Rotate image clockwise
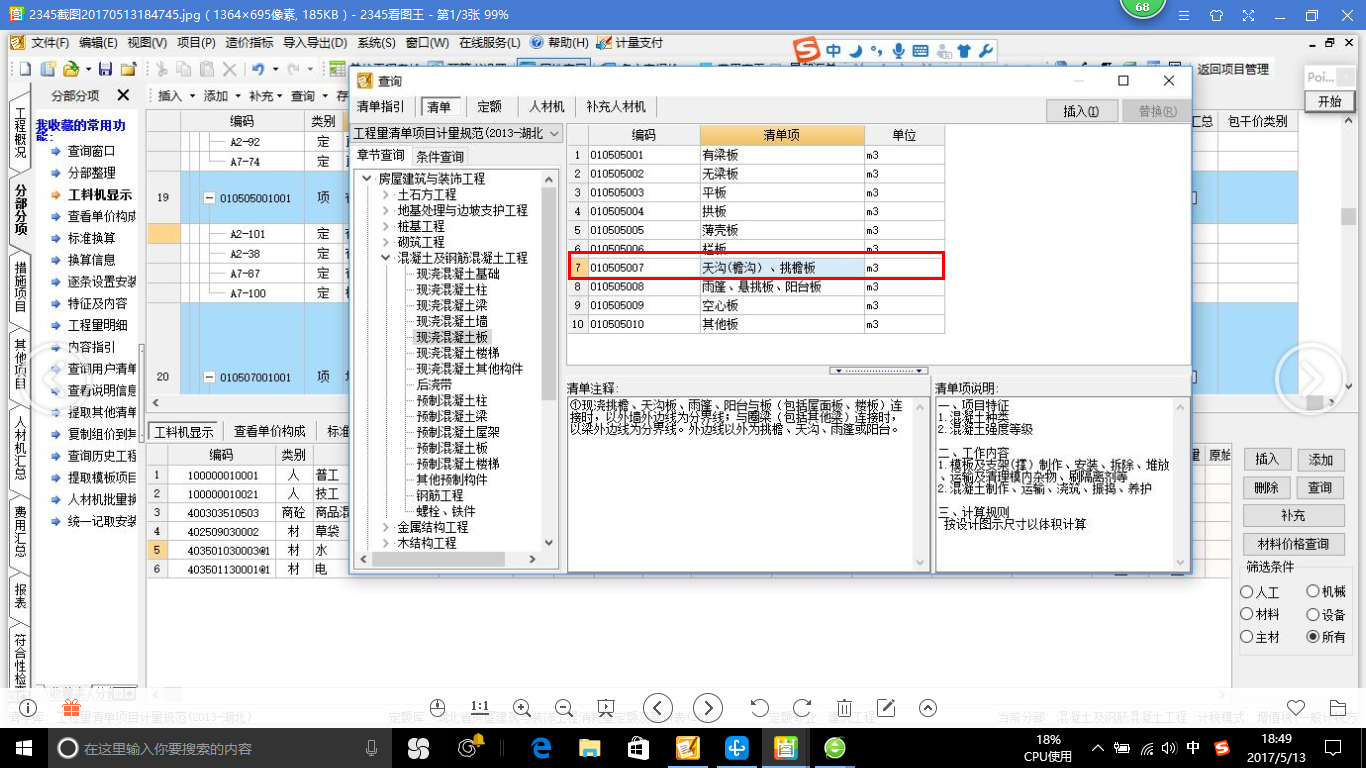The height and width of the screenshot is (768, 1366). [802, 708]
